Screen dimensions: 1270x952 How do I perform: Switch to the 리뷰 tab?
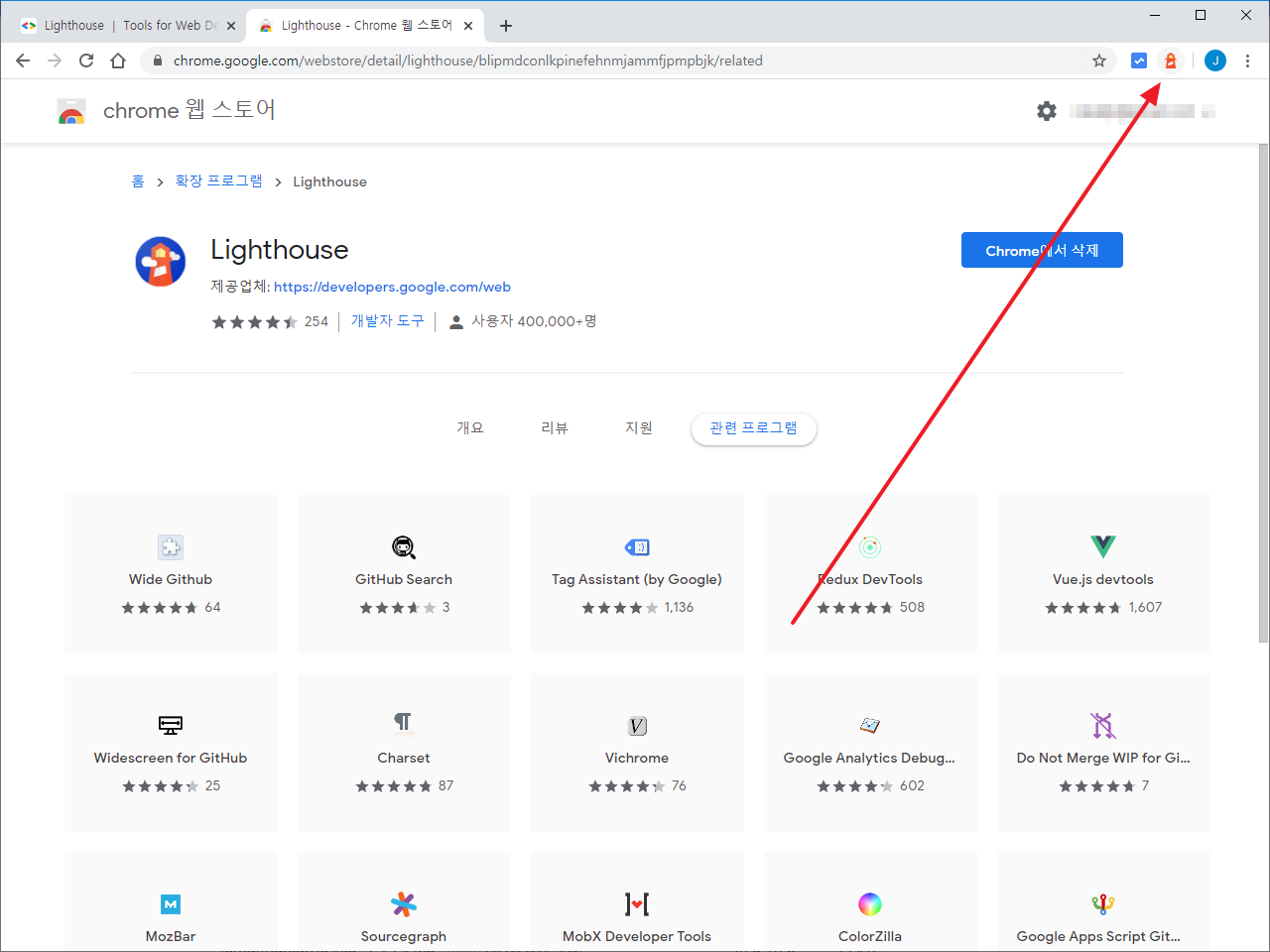tap(555, 427)
